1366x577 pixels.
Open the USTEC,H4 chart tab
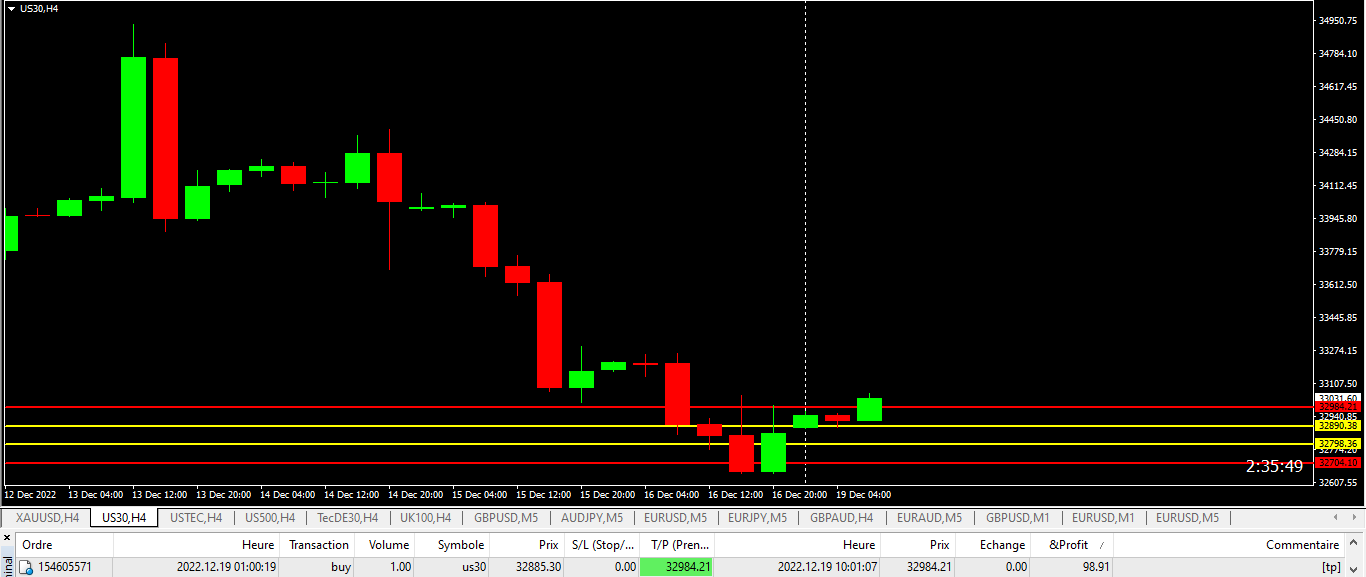click(x=196, y=518)
